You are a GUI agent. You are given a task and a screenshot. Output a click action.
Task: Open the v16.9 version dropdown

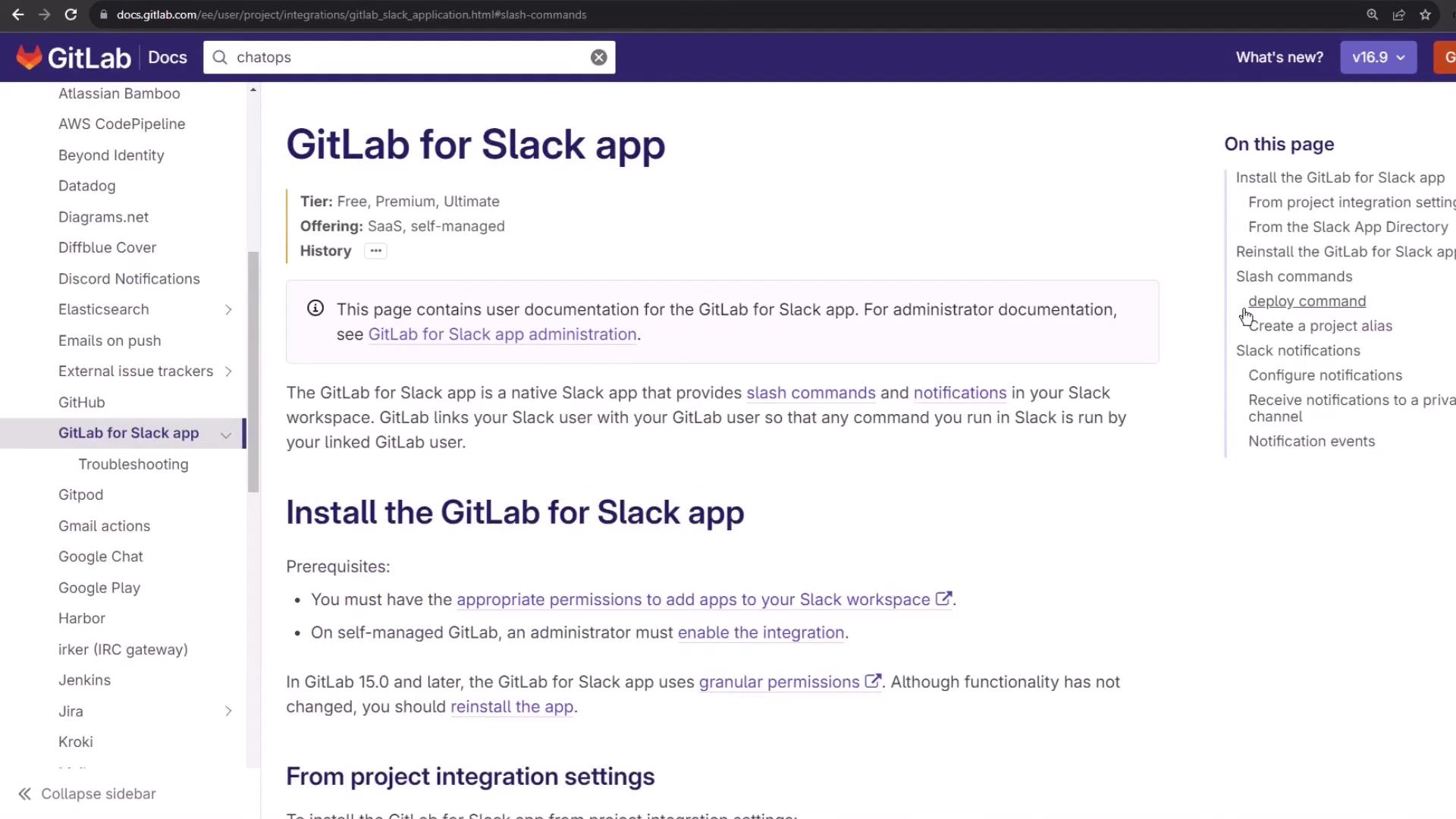point(1378,58)
